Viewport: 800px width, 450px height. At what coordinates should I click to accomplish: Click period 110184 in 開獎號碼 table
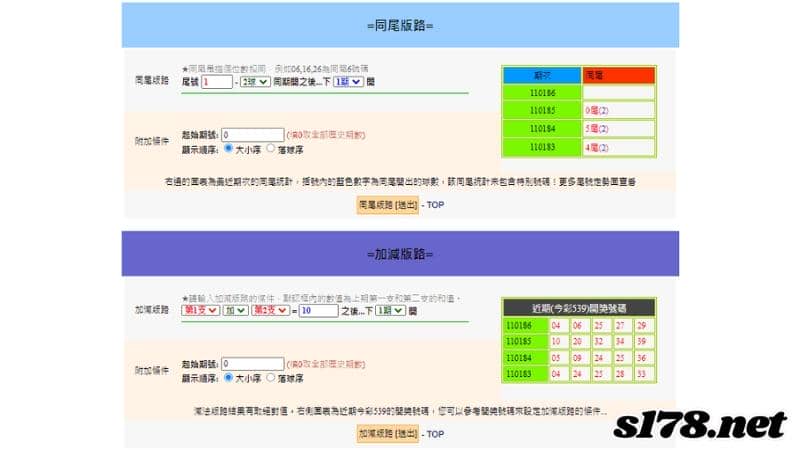(526, 358)
